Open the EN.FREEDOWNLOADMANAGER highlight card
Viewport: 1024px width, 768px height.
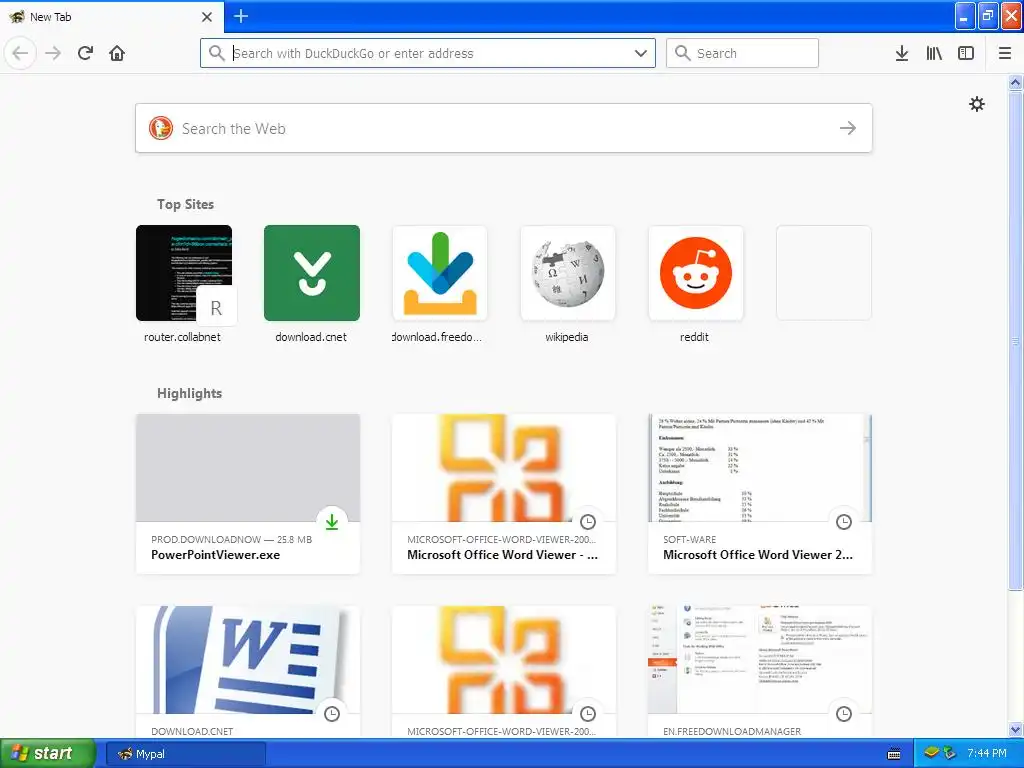click(x=760, y=672)
